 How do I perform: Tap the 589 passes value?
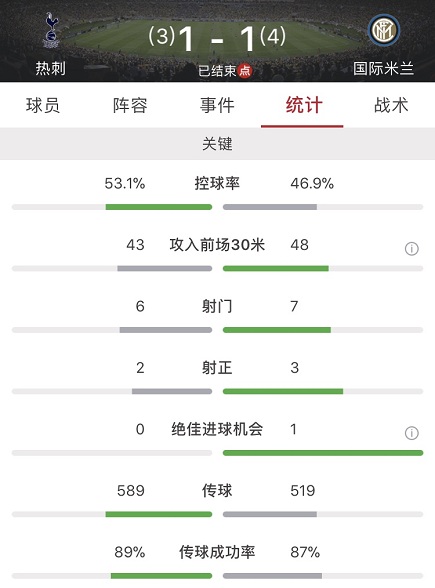click(x=131, y=490)
